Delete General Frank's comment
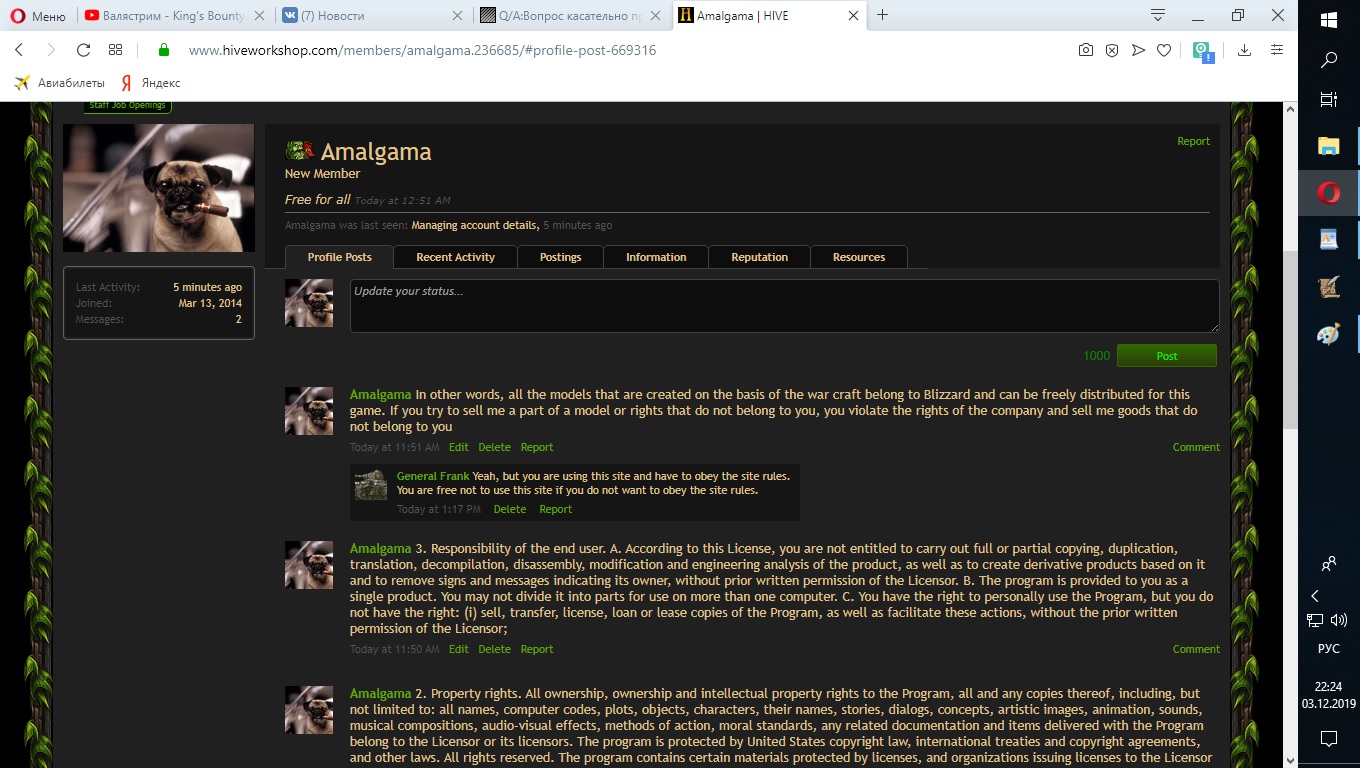Image resolution: width=1360 pixels, height=768 pixels. tap(509, 509)
